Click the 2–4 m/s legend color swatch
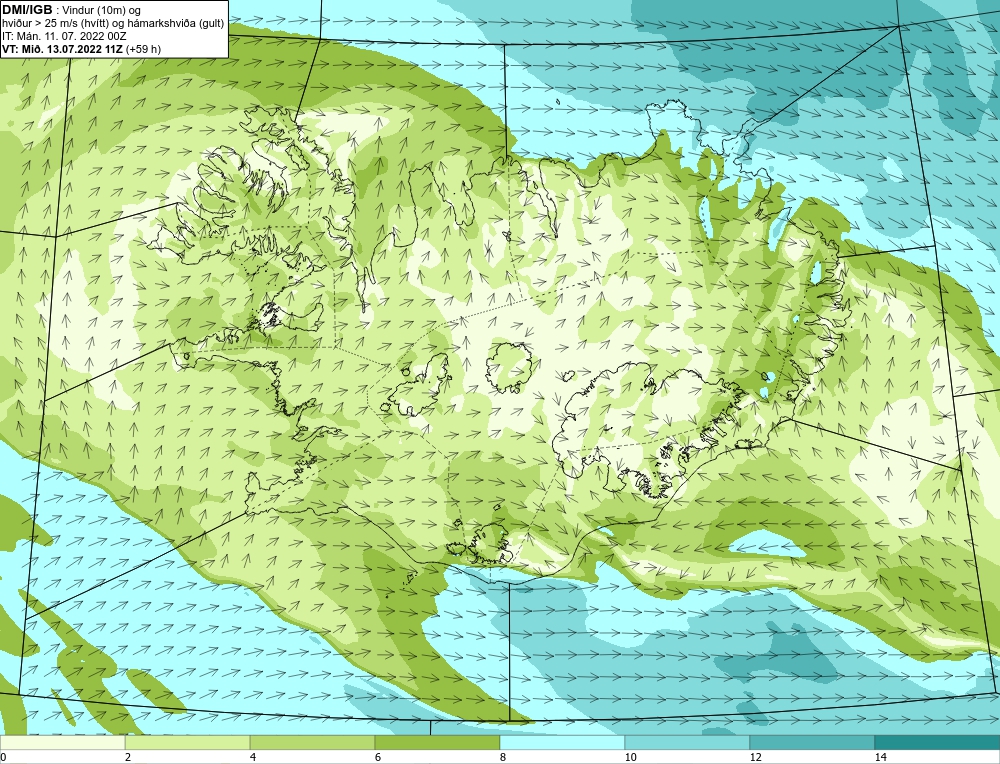This screenshot has width=1000, height=764. (188, 742)
